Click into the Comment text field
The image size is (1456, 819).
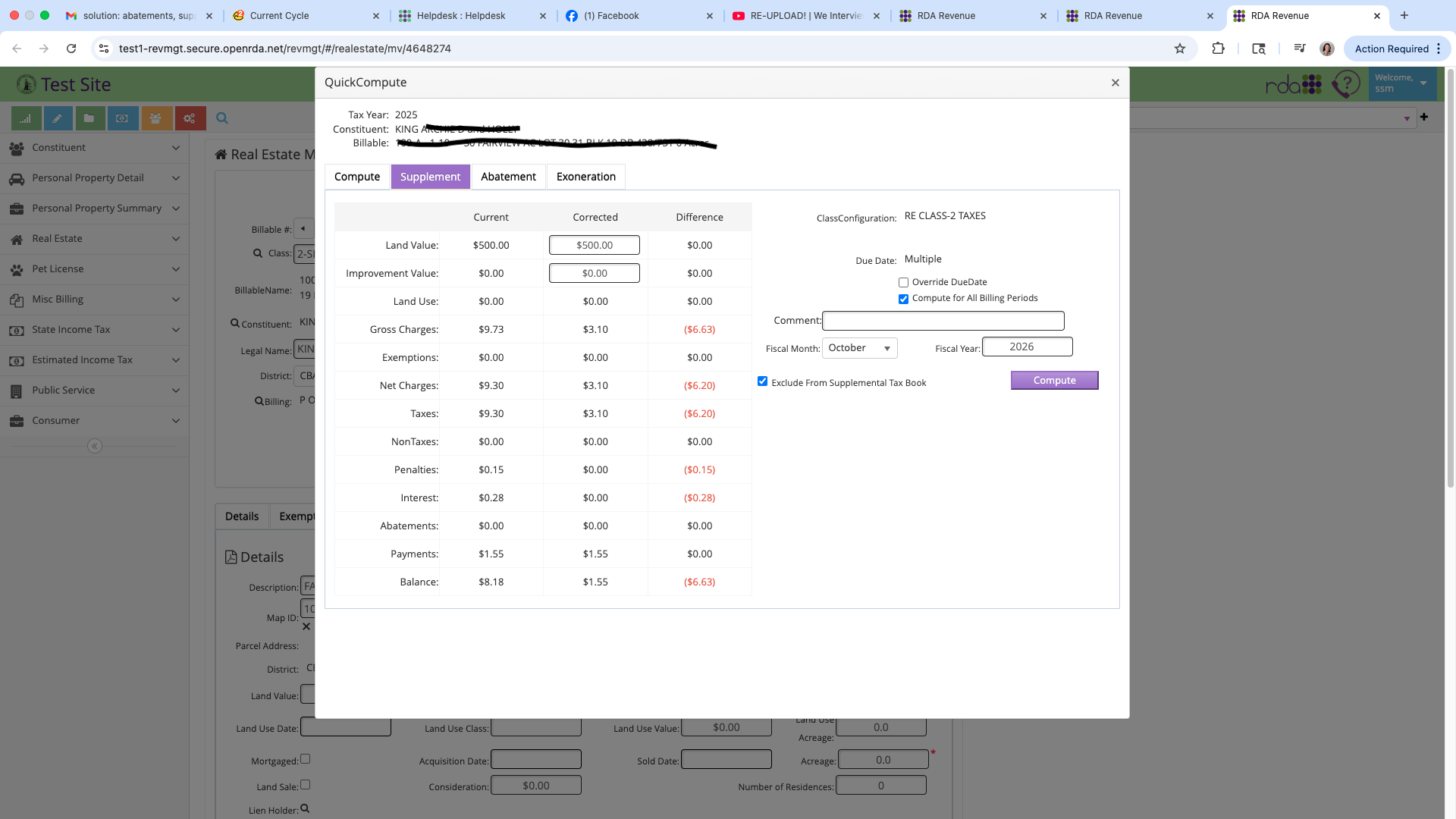pyautogui.click(x=943, y=321)
